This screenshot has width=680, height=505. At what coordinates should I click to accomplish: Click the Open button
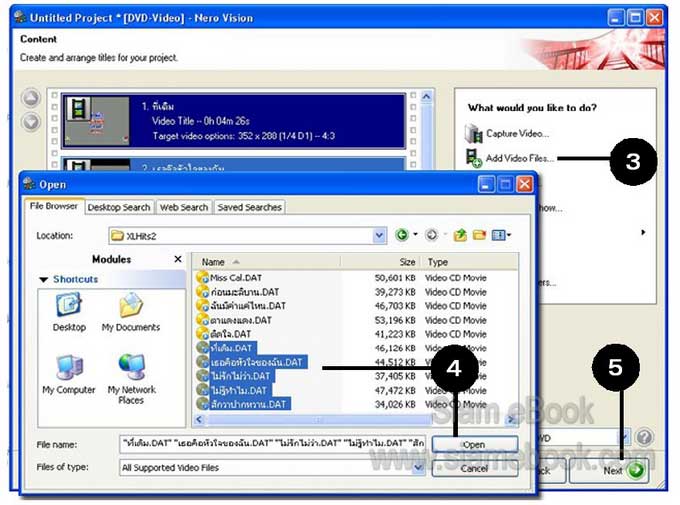[x=475, y=444]
